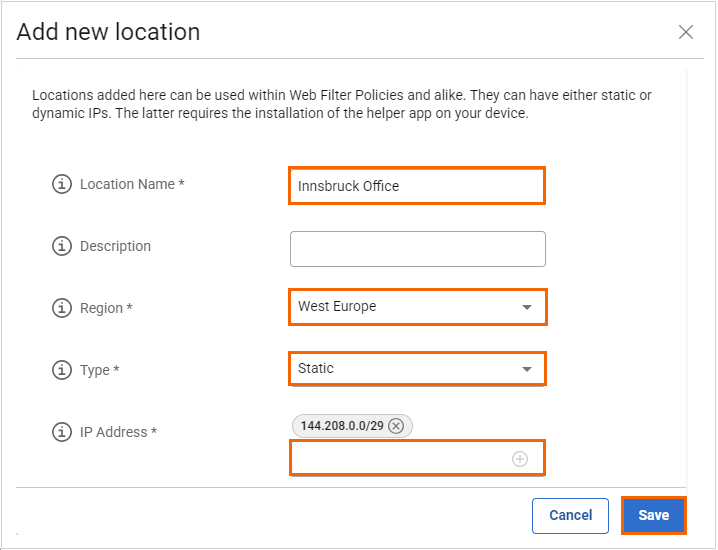Close the Add new location dialog
Viewport: 718px width, 550px height.
[686, 32]
